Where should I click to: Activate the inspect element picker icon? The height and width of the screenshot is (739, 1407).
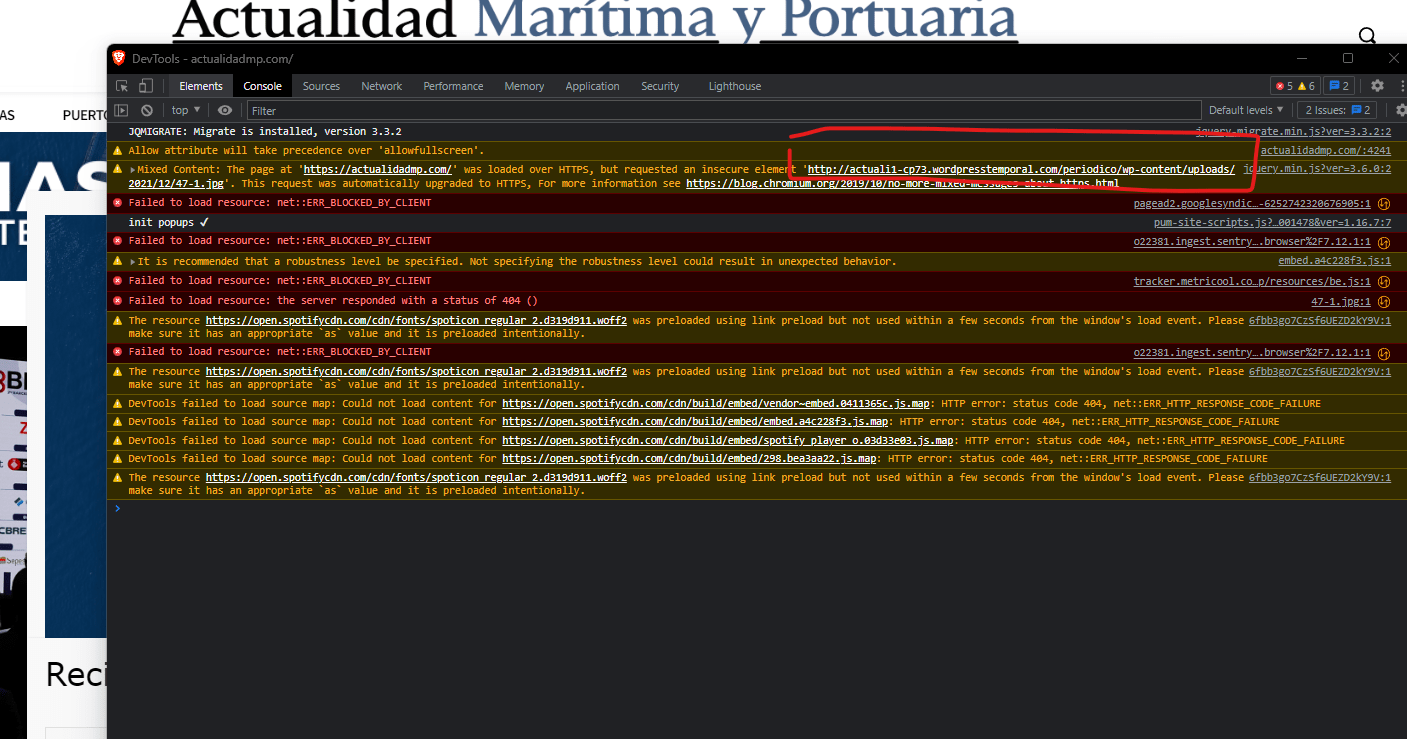122,86
